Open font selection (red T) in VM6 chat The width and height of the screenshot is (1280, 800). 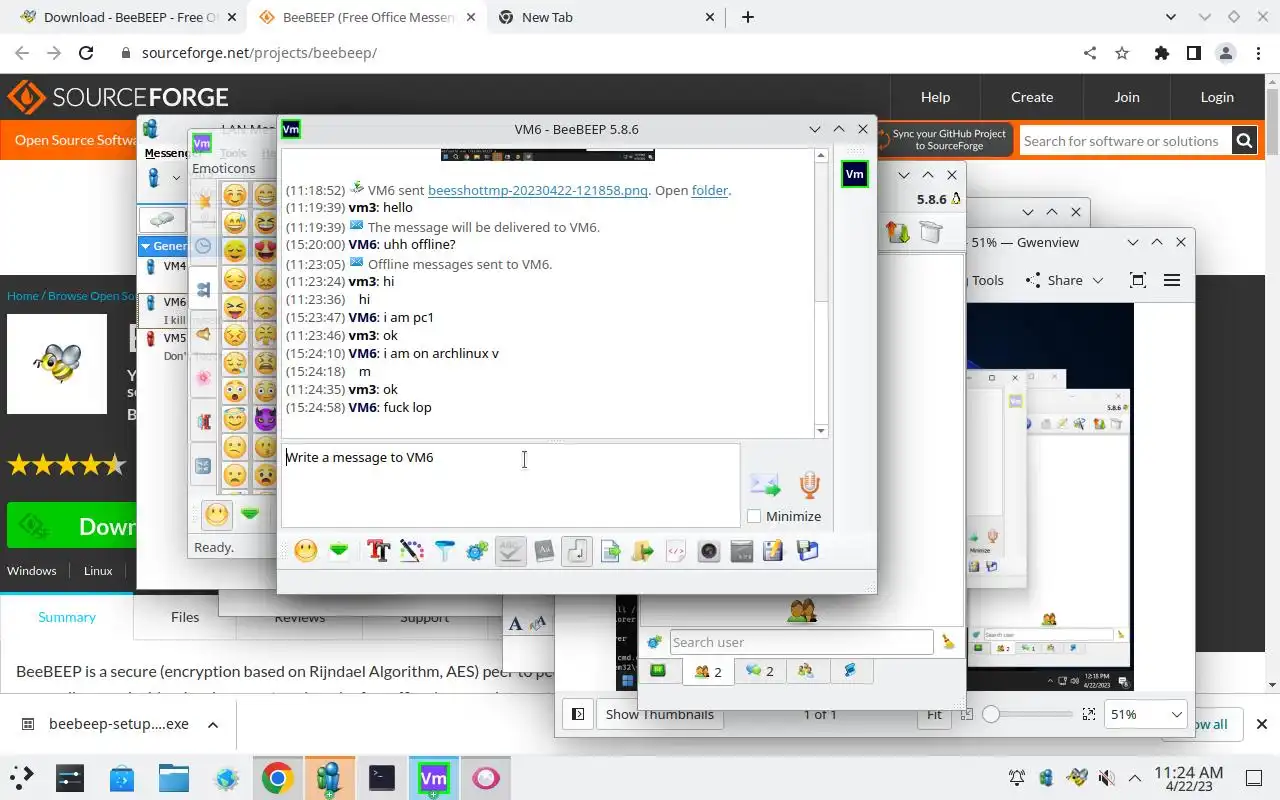378,551
